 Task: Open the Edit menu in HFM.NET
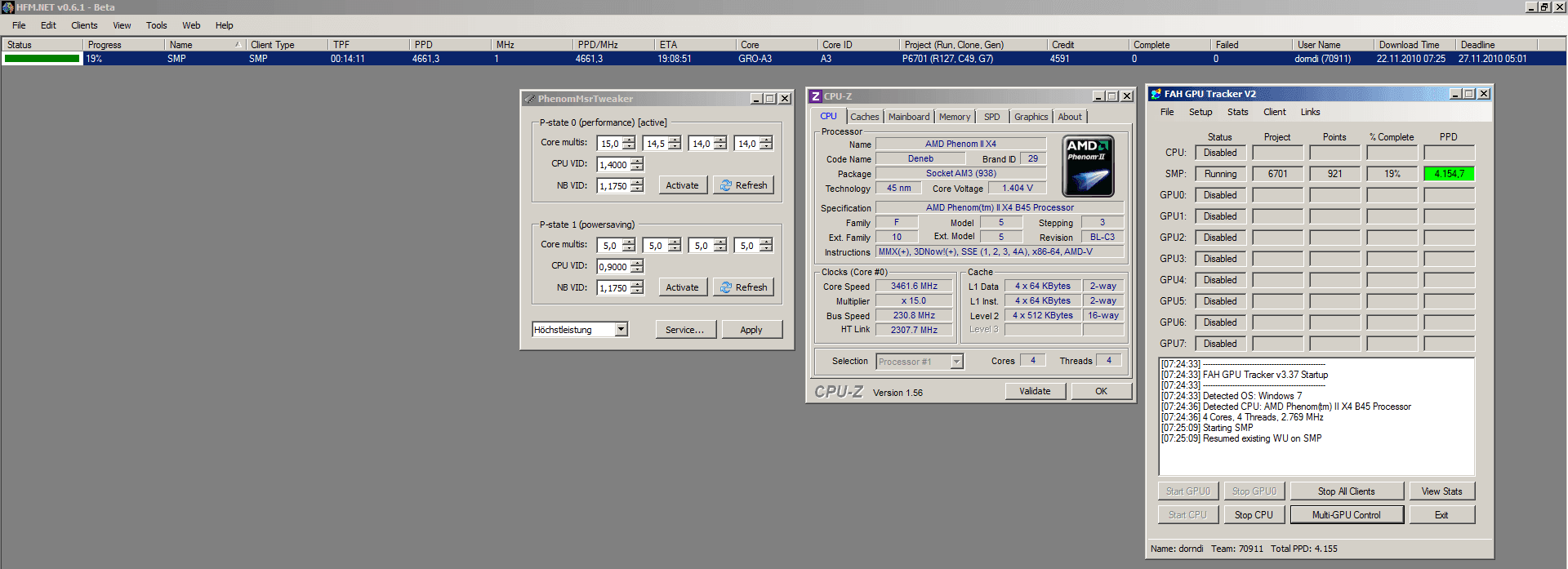[x=48, y=25]
